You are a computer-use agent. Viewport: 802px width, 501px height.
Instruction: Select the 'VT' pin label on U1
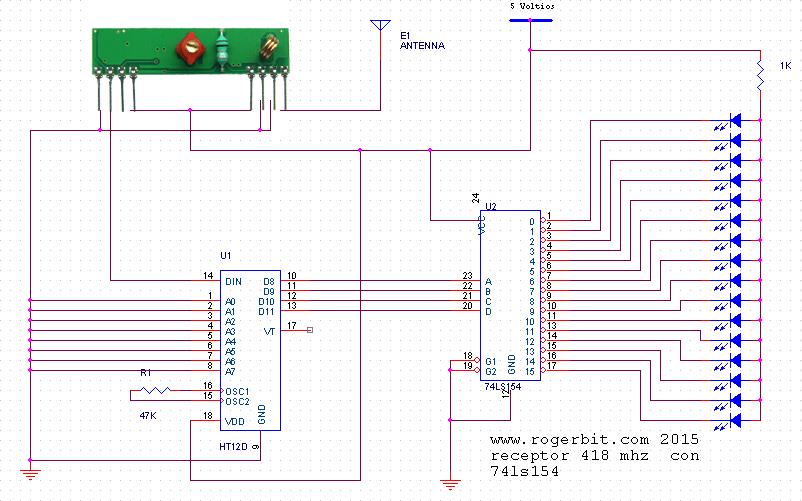click(x=270, y=332)
